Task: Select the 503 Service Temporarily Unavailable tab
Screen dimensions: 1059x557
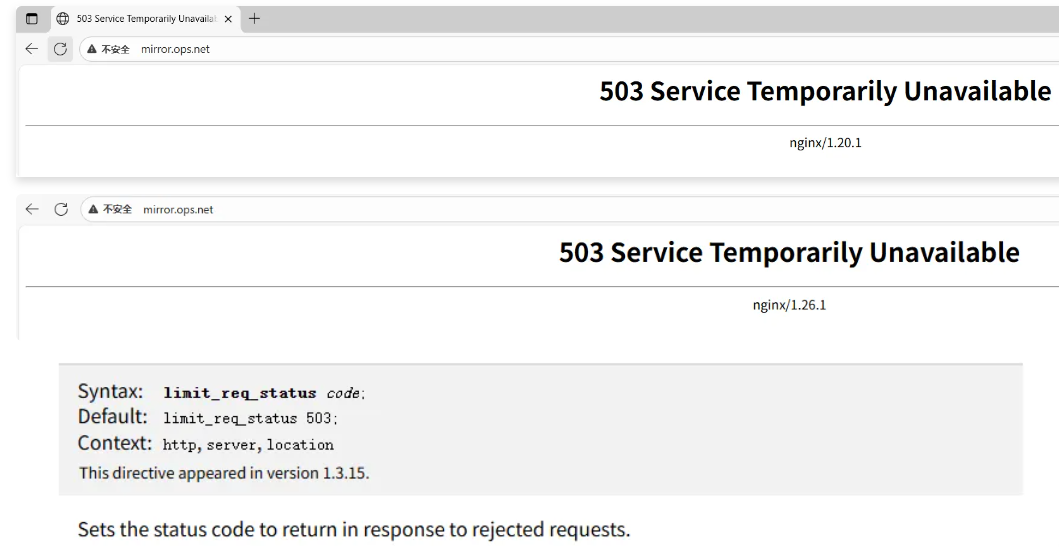Action: coord(150,19)
